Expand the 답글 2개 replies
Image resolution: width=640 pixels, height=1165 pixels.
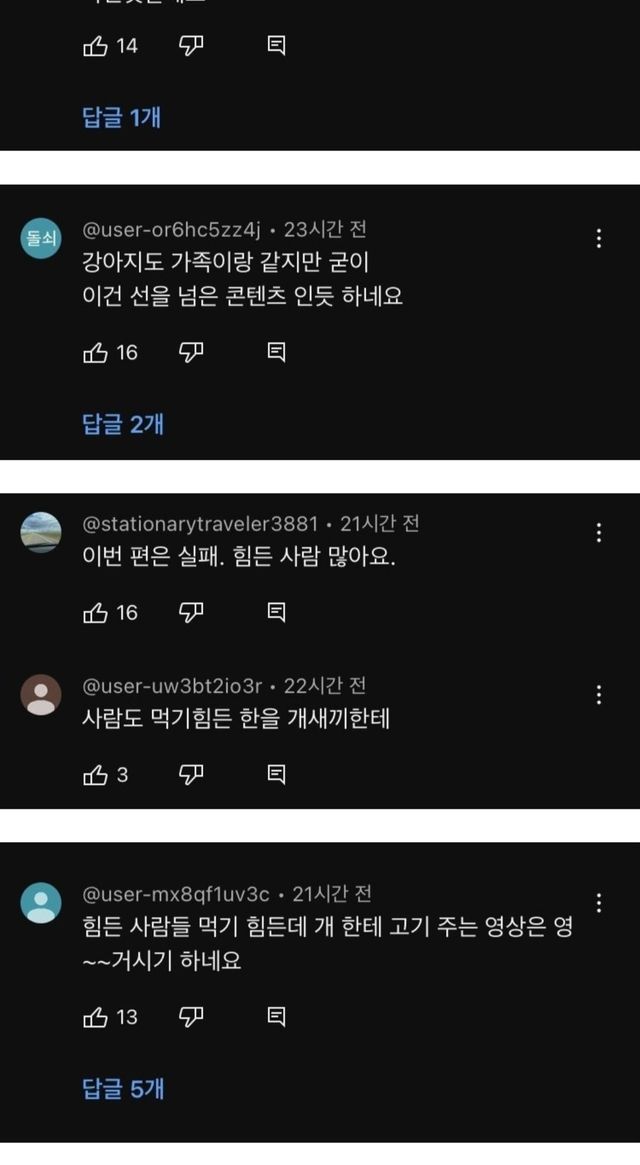click(x=122, y=424)
